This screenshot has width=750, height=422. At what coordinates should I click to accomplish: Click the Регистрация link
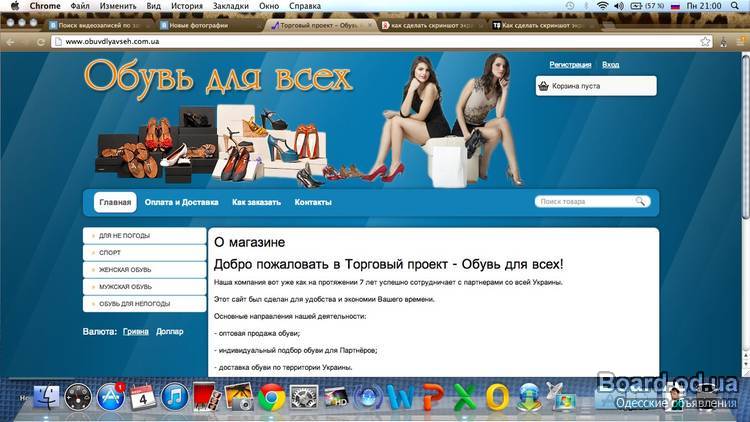pyautogui.click(x=570, y=65)
